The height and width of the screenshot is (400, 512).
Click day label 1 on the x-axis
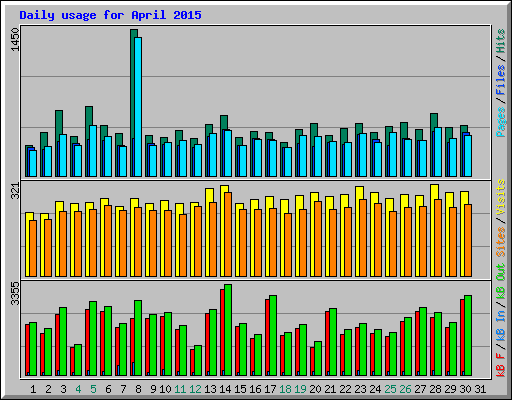coord(33,389)
